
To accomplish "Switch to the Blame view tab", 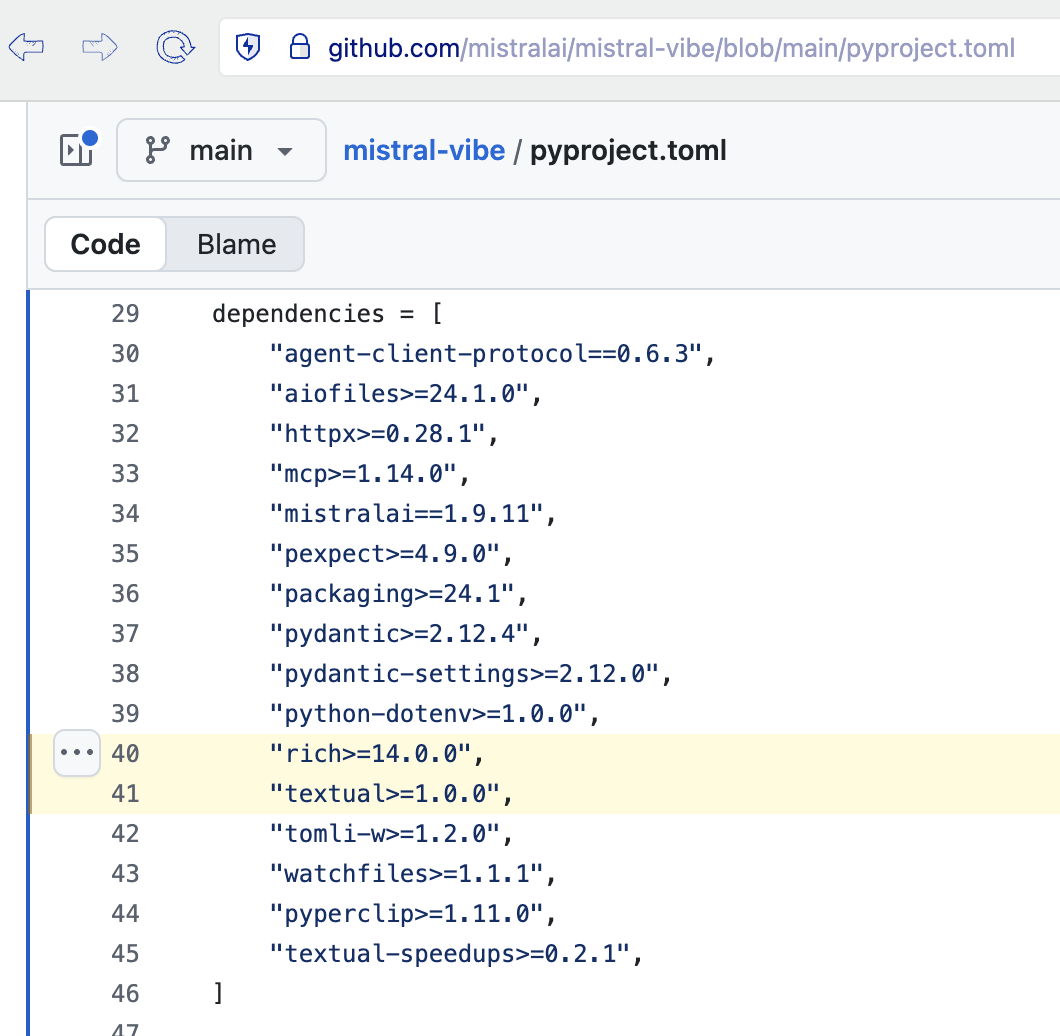I will click(236, 244).
